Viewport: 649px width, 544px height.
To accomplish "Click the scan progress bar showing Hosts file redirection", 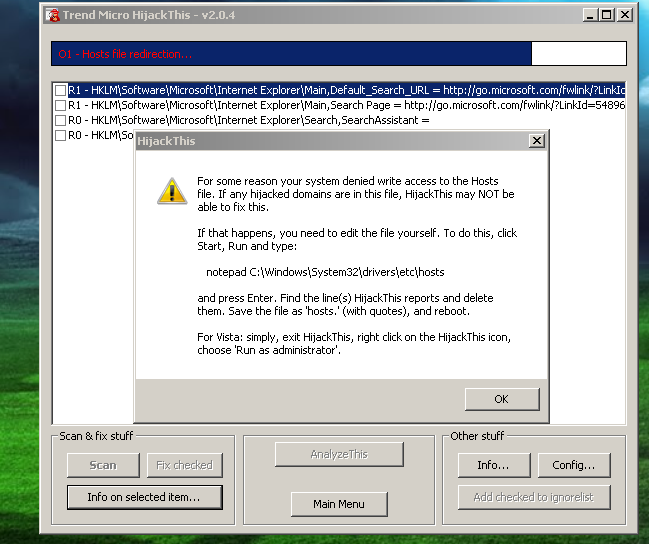I will click(x=339, y=54).
